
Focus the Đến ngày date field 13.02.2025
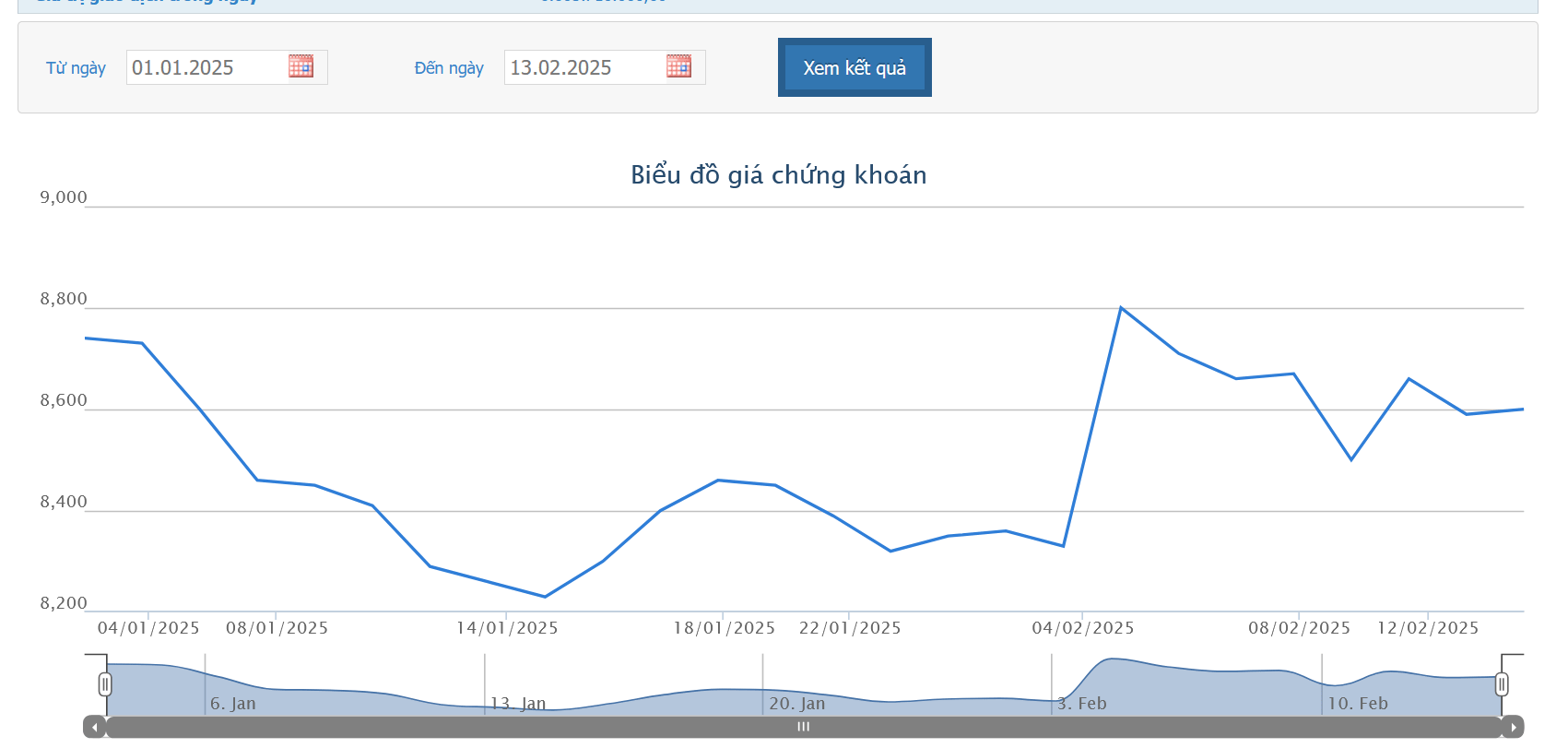tap(583, 67)
